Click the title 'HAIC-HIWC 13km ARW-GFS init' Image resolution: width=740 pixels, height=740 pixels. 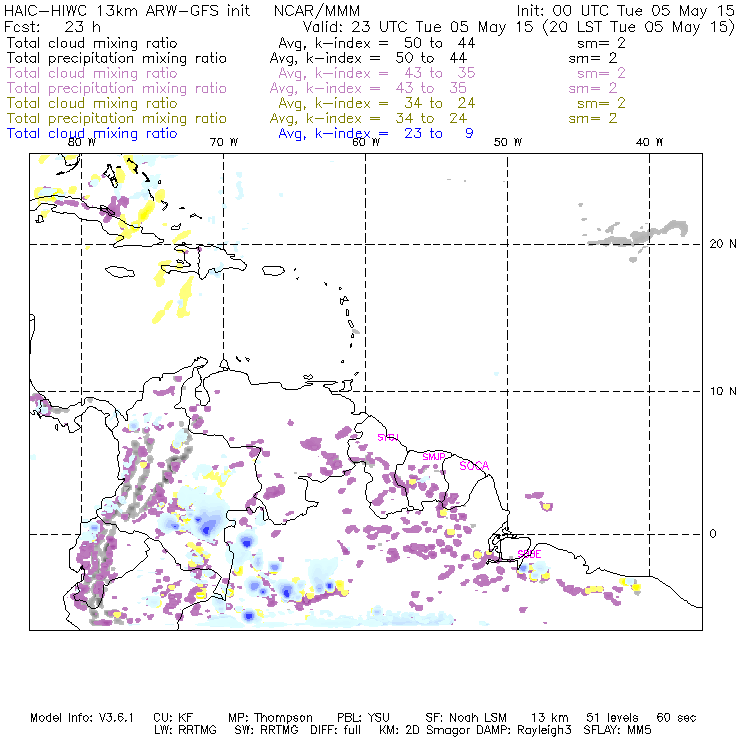127,11
